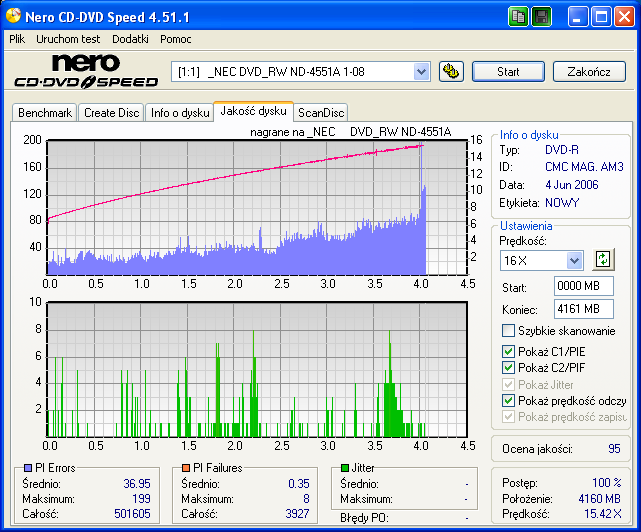
Task: Click the green refresh speed icon
Action: 603,259
